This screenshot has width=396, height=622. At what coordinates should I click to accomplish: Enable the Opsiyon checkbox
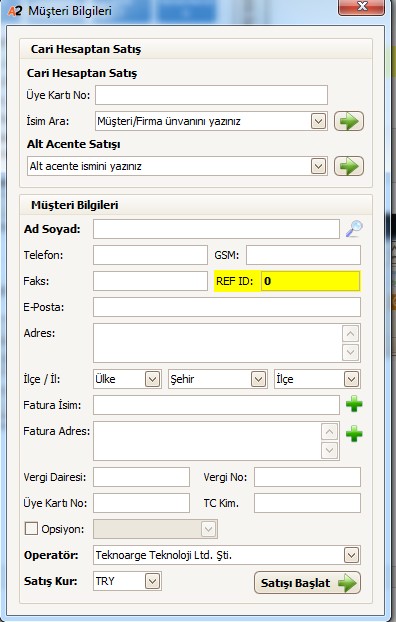click(x=31, y=528)
